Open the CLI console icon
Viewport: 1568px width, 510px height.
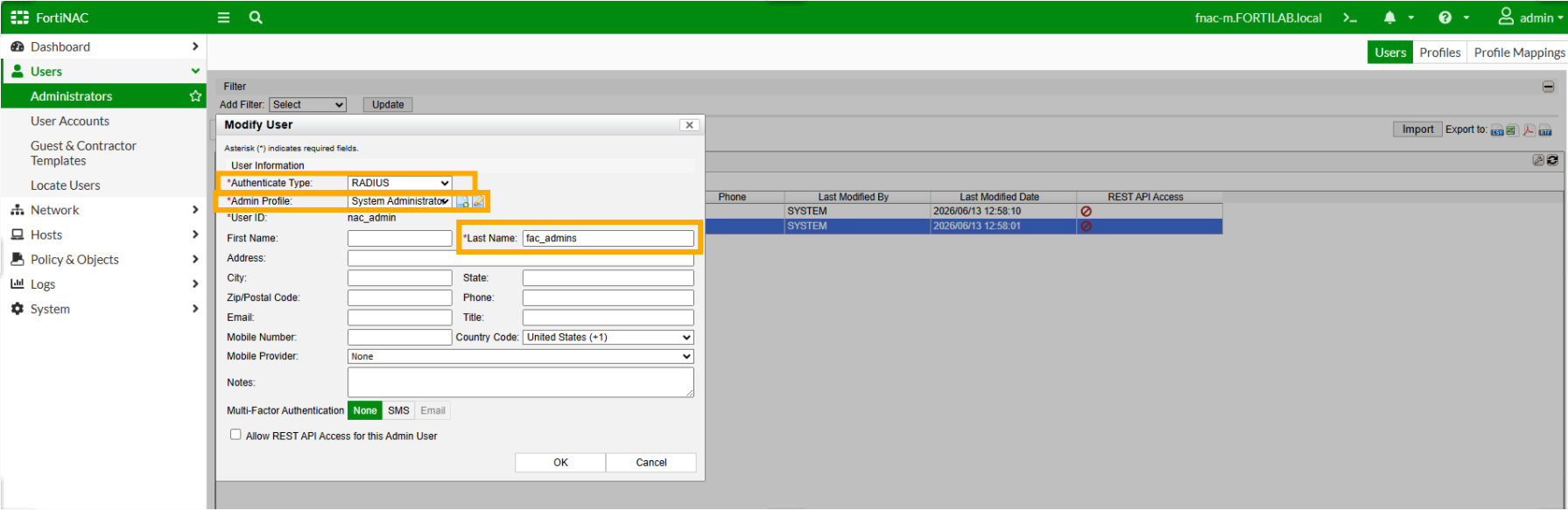coord(1350,17)
